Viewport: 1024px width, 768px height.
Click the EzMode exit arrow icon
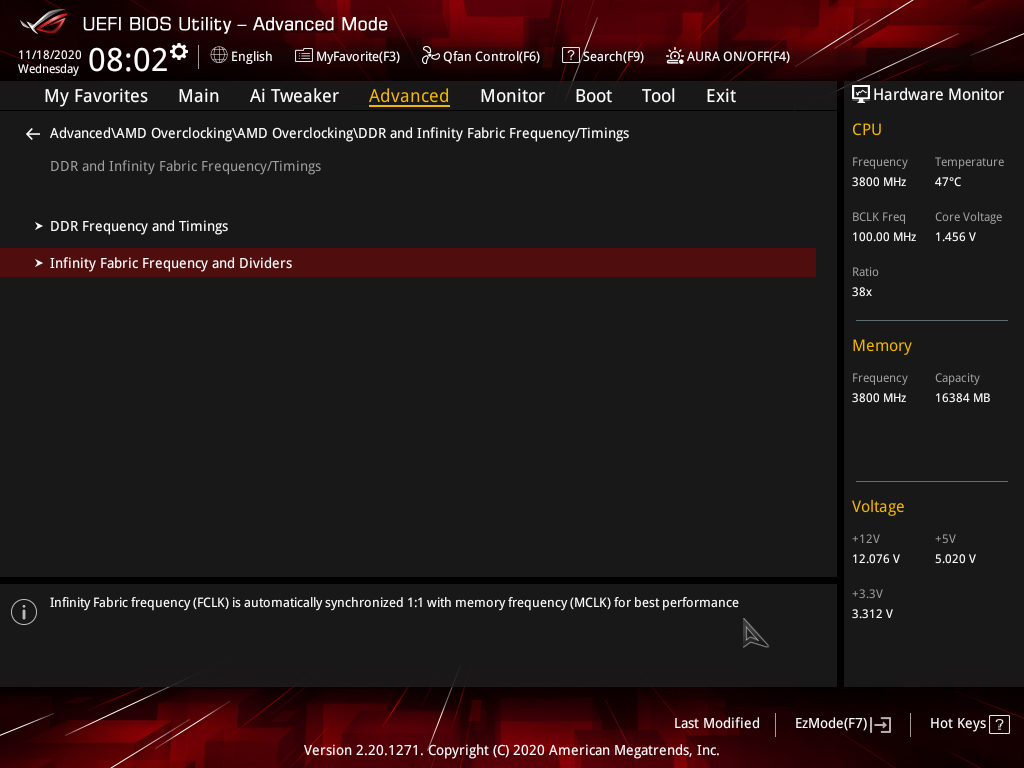pyautogui.click(x=882, y=724)
